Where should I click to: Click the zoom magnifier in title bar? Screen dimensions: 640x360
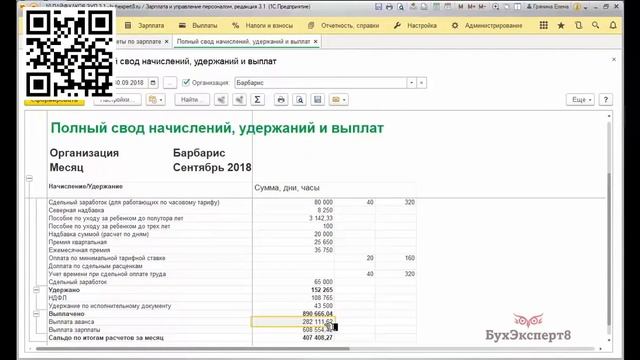(496, 7)
